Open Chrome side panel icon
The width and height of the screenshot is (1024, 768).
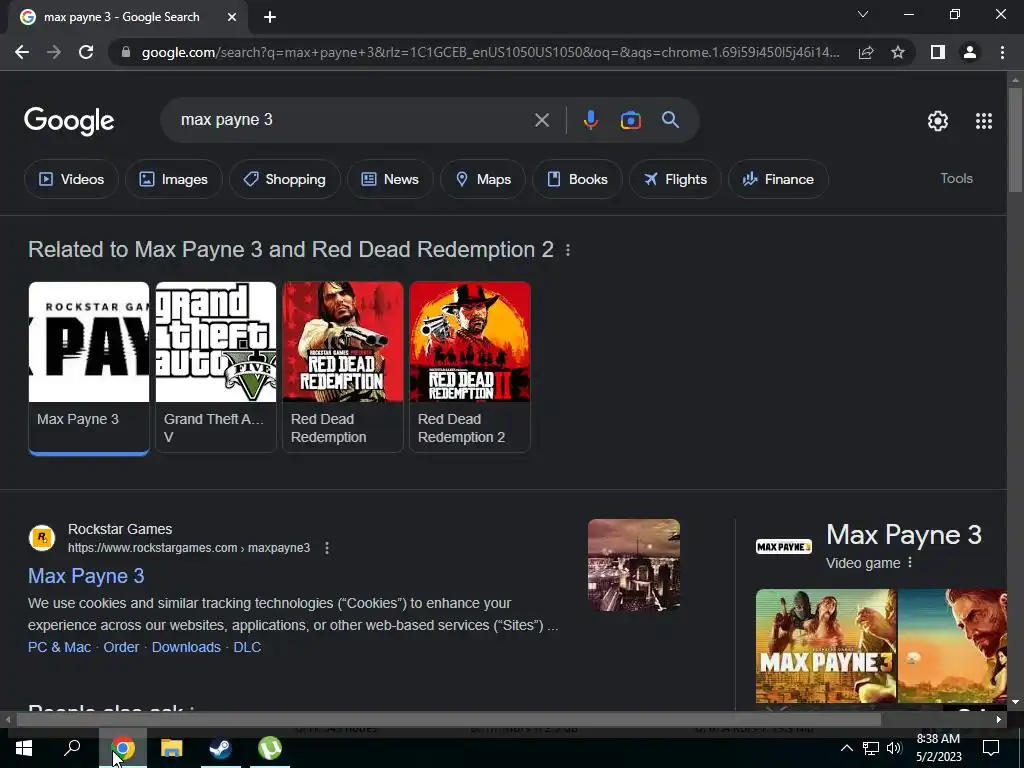938,52
